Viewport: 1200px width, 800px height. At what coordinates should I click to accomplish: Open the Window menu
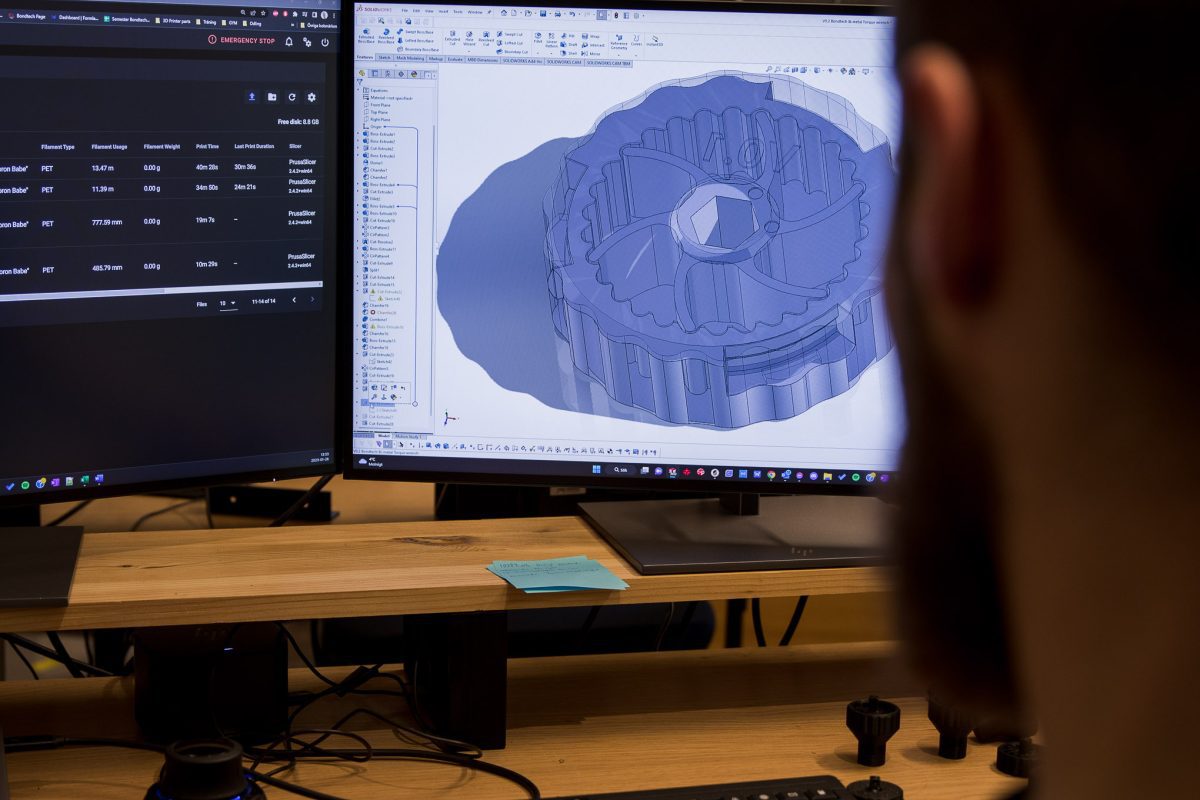474,11
